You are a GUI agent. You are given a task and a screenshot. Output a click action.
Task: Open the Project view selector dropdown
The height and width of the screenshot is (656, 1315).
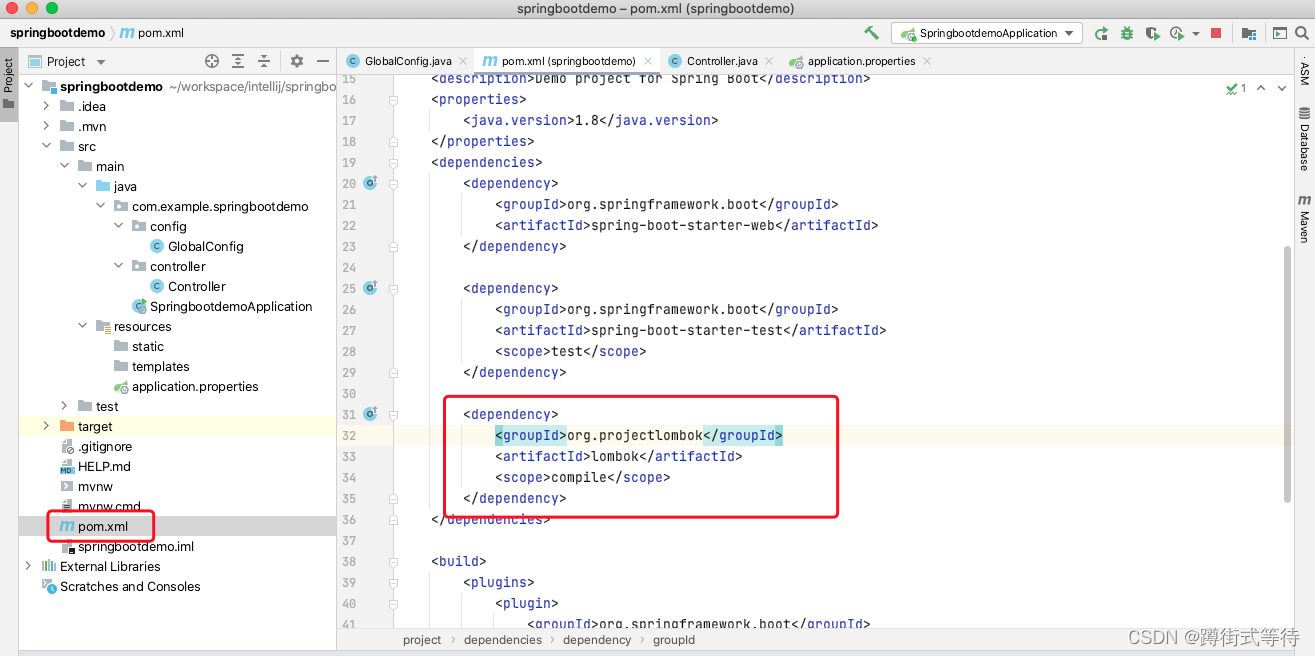[x=68, y=61]
